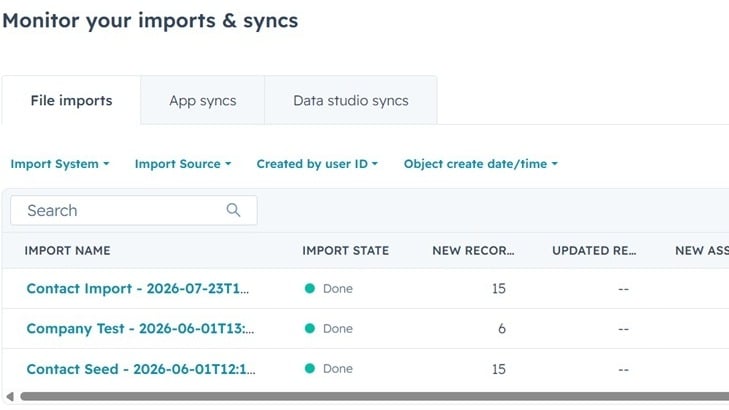
Task: Open the Contact Import 2026-07-23 import
Action: pos(138,289)
